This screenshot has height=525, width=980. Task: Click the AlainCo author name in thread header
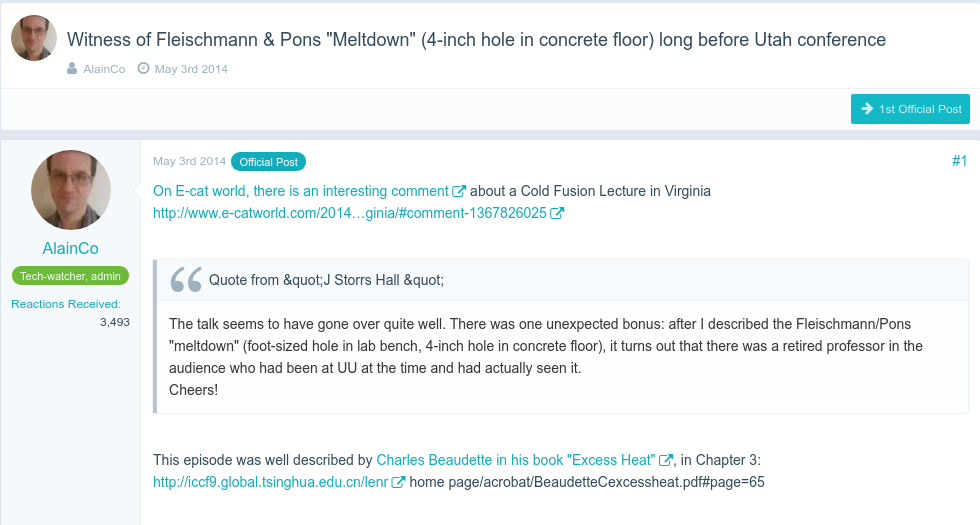[x=104, y=69]
